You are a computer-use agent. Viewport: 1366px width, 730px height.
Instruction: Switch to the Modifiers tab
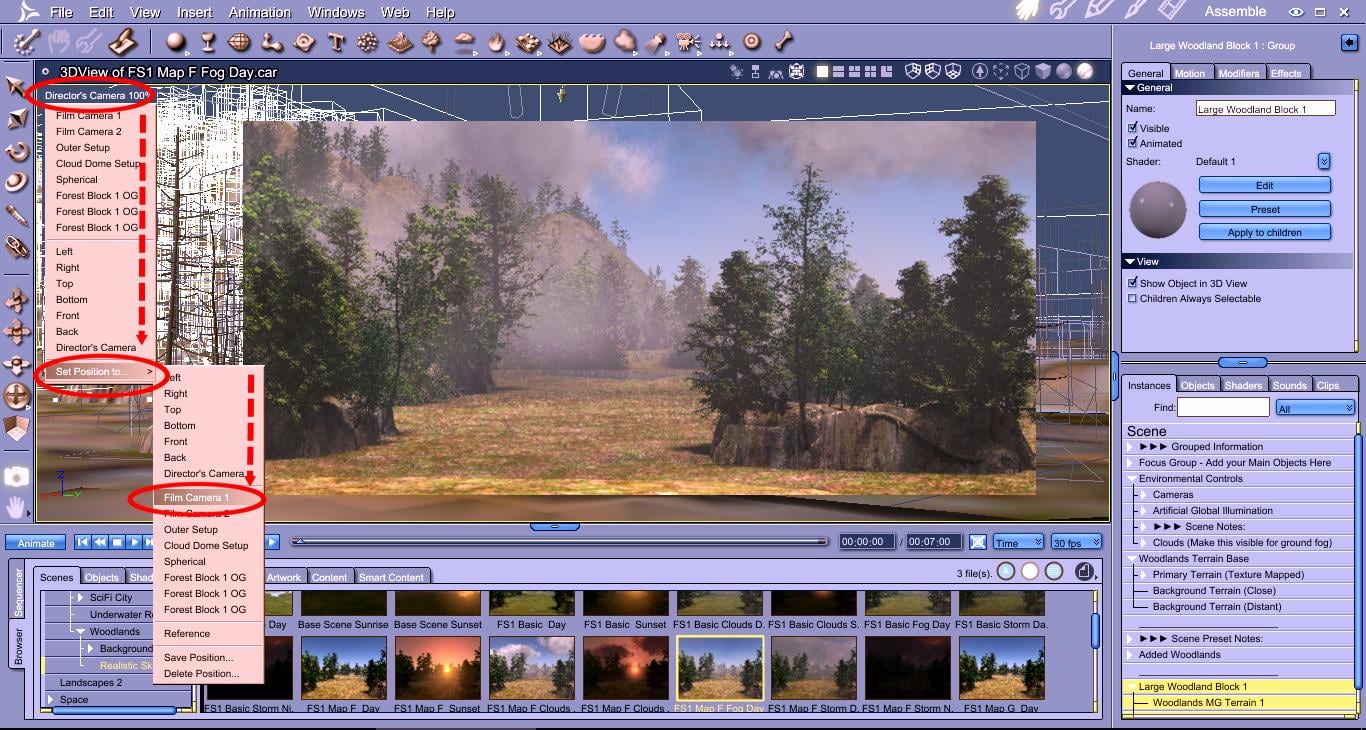1239,73
